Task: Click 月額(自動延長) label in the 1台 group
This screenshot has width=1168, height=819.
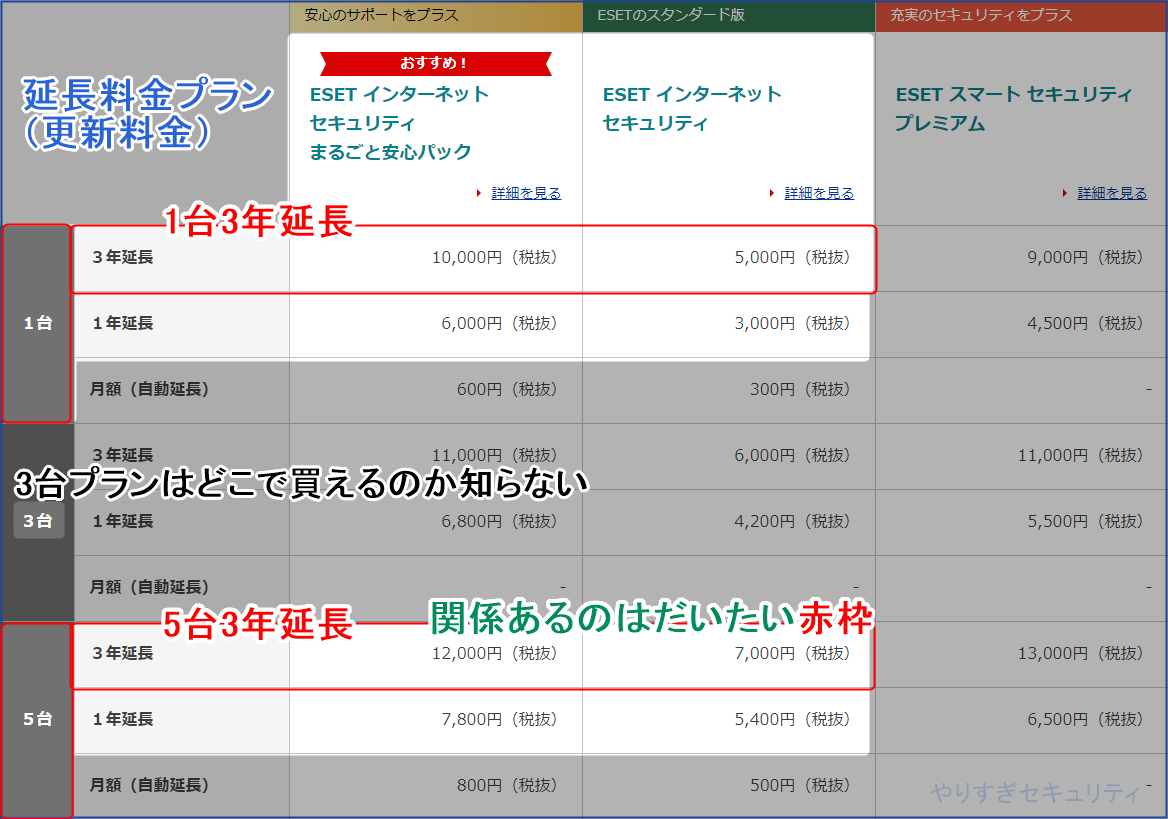Action: [149, 389]
